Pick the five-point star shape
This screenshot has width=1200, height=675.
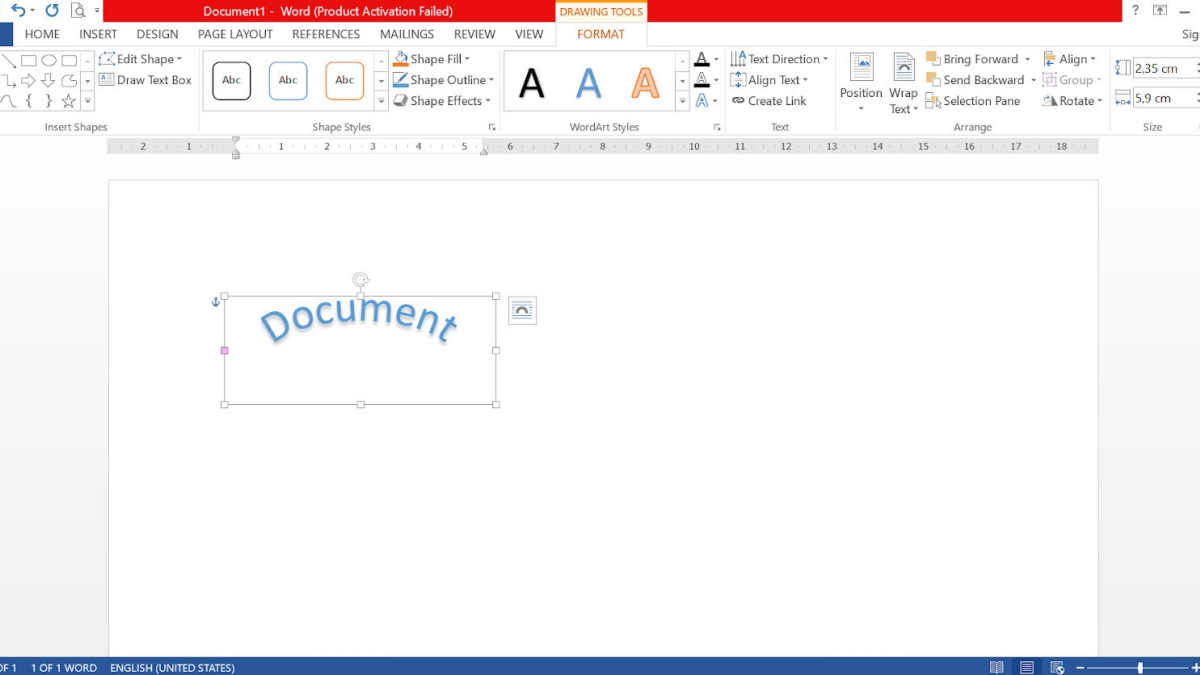tap(68, 101)
